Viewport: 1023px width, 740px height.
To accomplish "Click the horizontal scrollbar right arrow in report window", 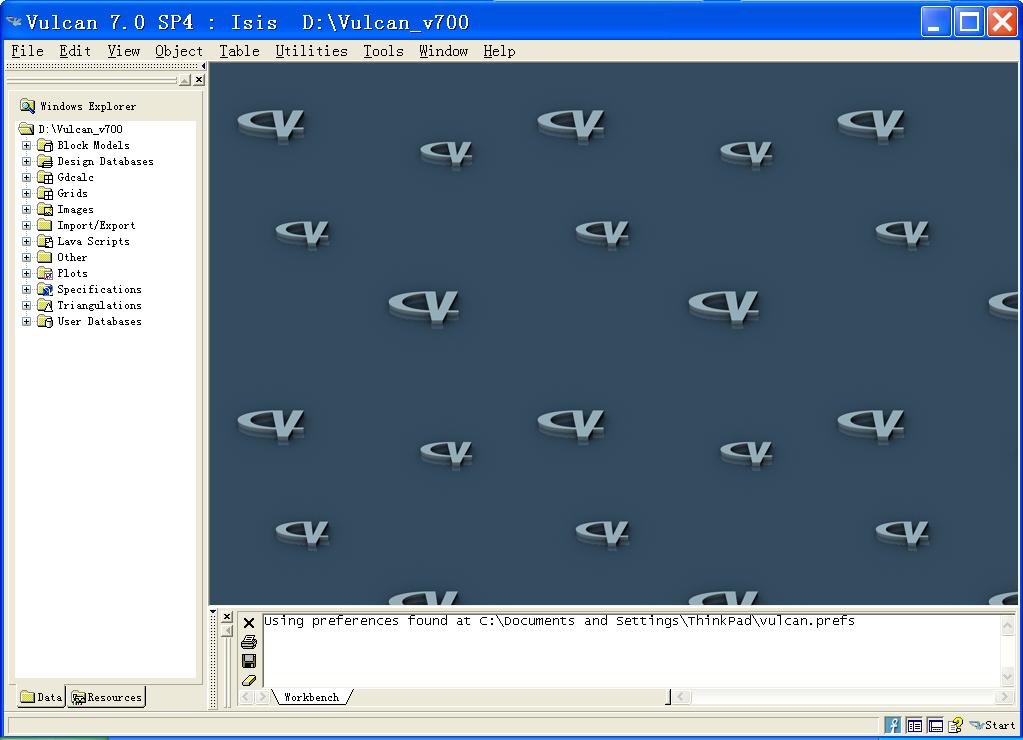I will tap(1004, 697).
